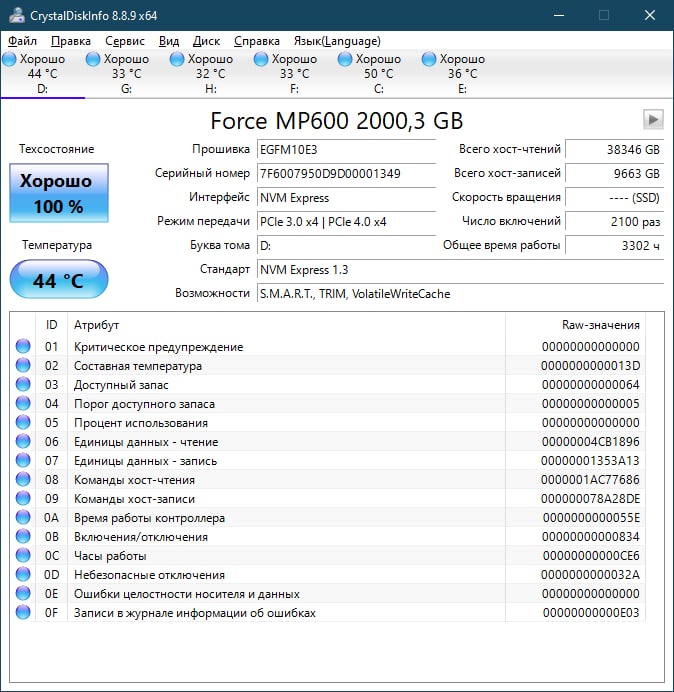This screenshot has width=674, height=692.
Task: Open the Справка menu
Action: pyautogui.click(x=257, y=41)
